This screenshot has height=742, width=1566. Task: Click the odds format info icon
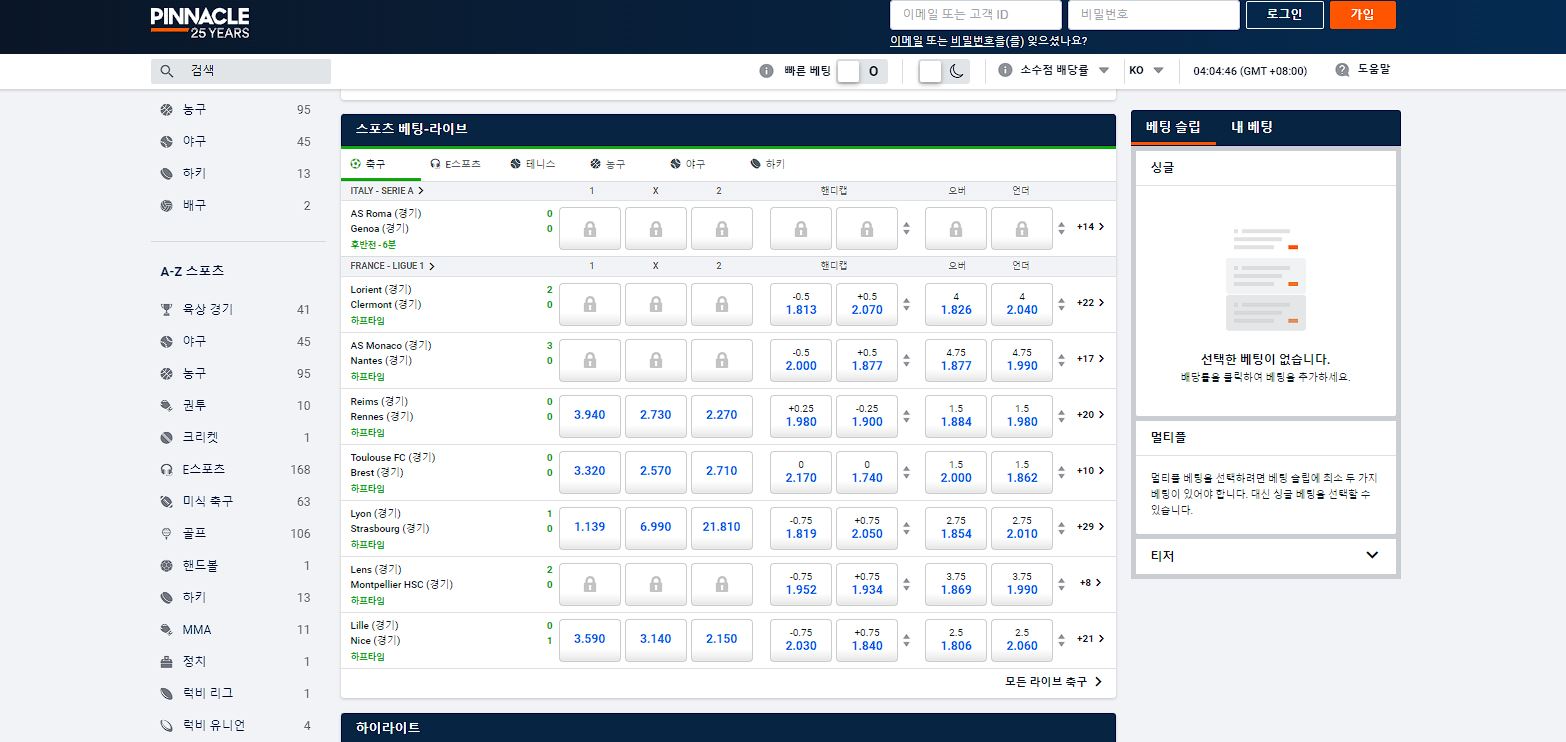pyautogui.click(x=1004, y=71)
